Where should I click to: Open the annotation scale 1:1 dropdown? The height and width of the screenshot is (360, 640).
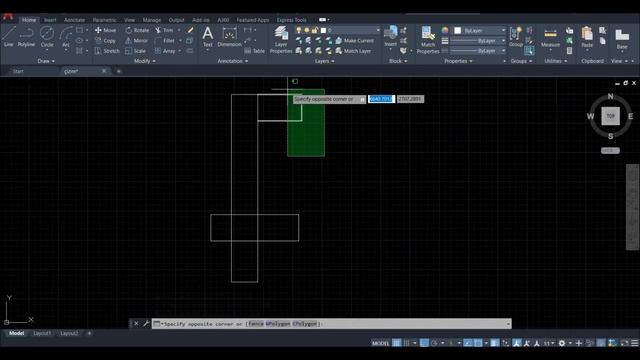[549, 343]
